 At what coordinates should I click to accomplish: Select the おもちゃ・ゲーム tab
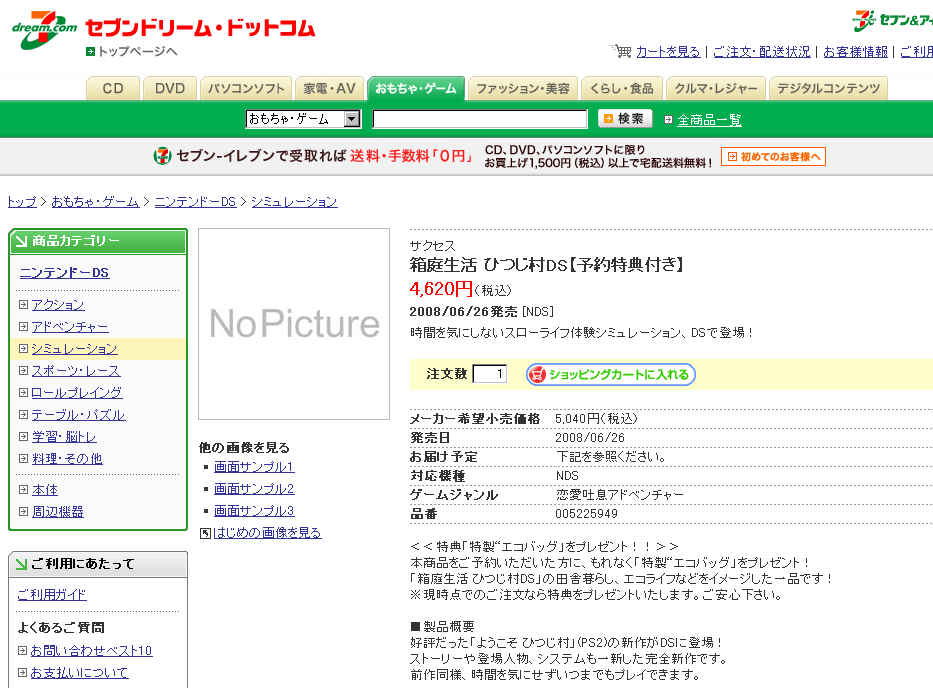[415, 89]
